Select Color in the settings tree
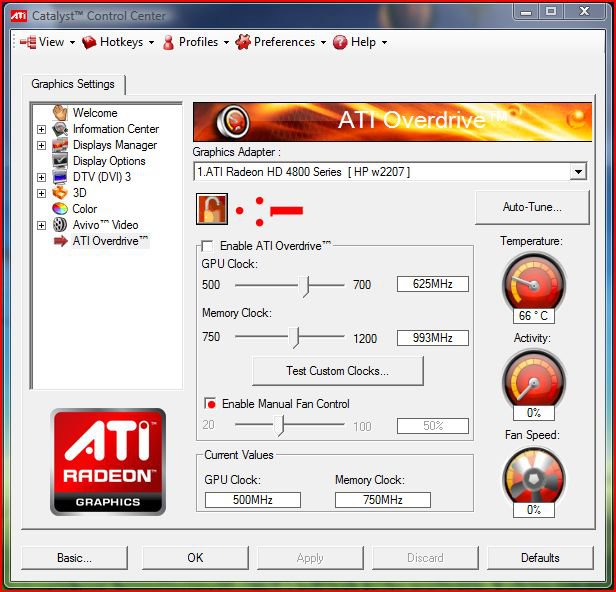This screenshot has width=616, height=592. coord(84,209)
